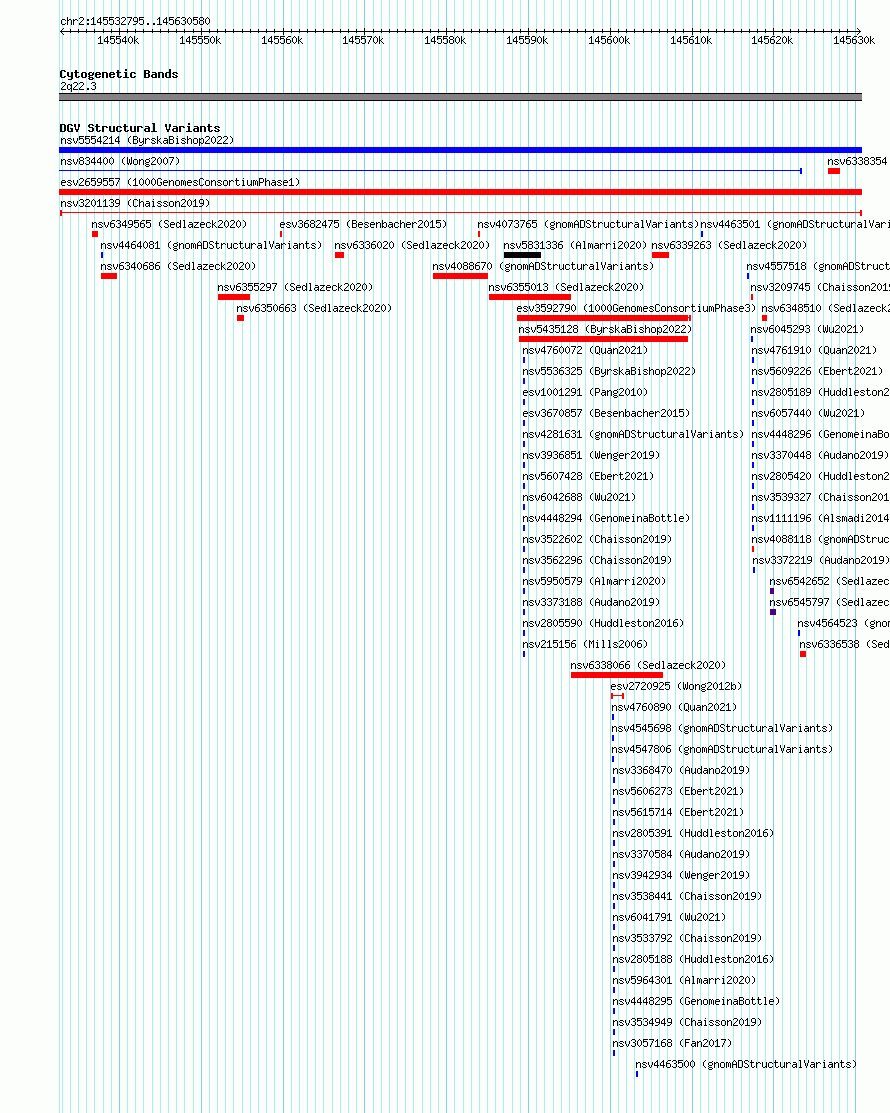
Task: Click the nsv2805590 (Huddleston2016) label
Action: pyautogui.click(x=603, y=624)
